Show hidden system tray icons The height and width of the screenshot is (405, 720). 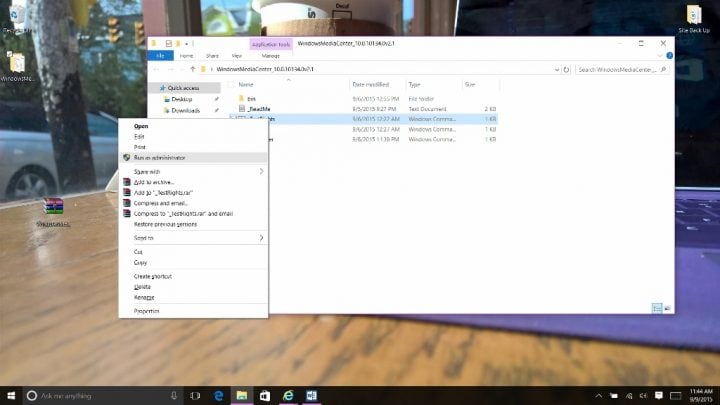coord(599,395)
